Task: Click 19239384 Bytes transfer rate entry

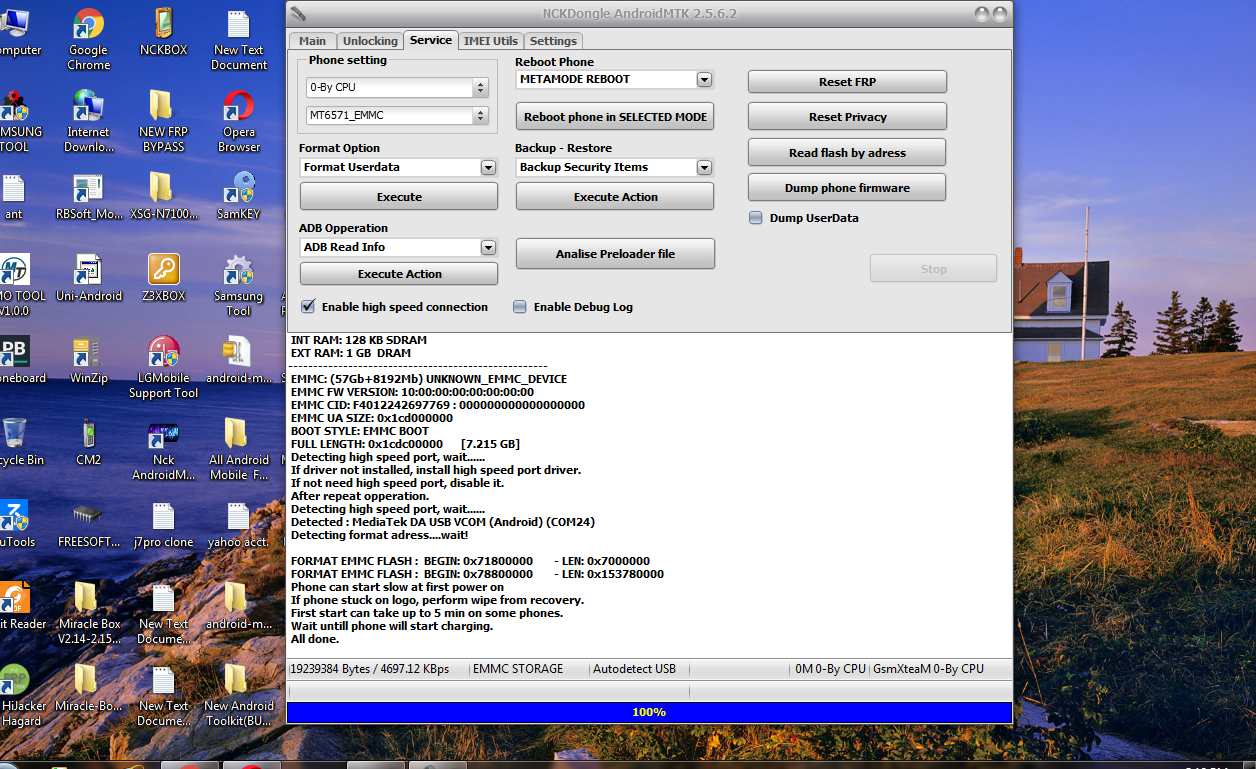Action: (369, 669)
